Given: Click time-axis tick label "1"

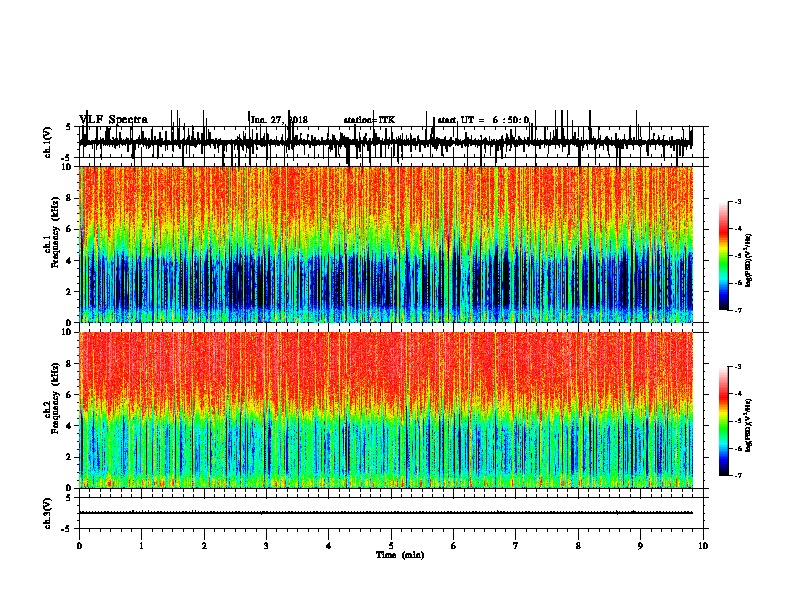Looking at the screenshot, I should click(142, 546).
